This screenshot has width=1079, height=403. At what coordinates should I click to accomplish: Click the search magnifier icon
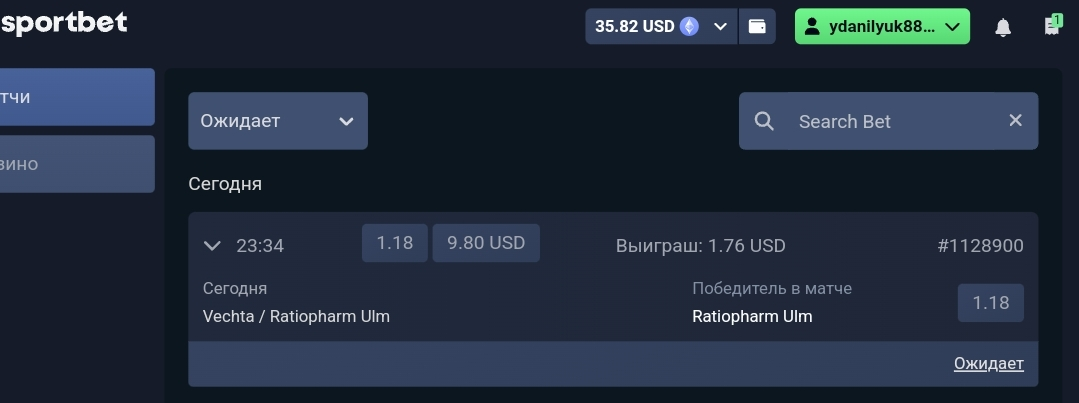click(764, 121)
